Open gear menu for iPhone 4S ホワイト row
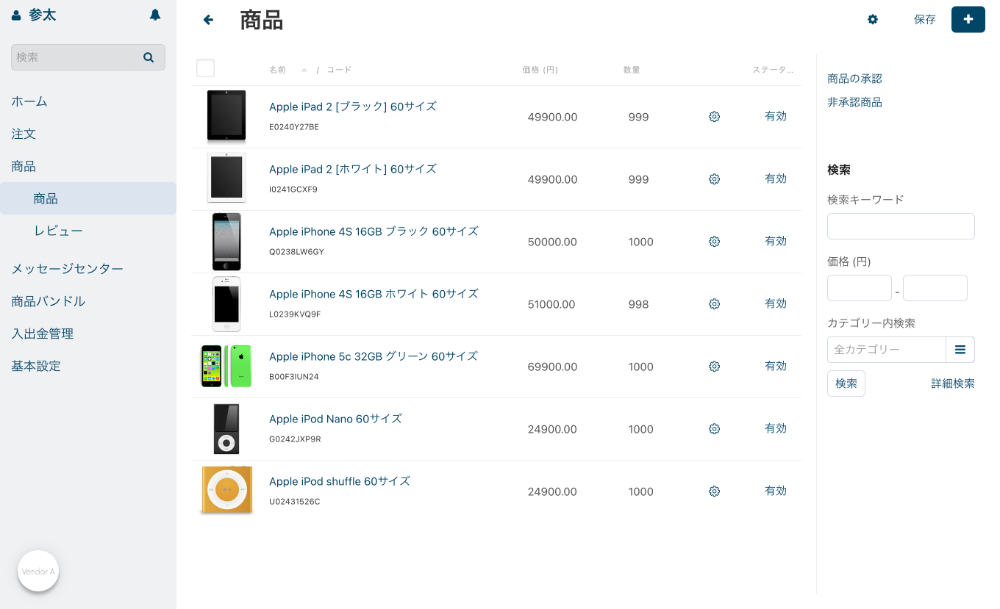 click(x=714, y=304)
